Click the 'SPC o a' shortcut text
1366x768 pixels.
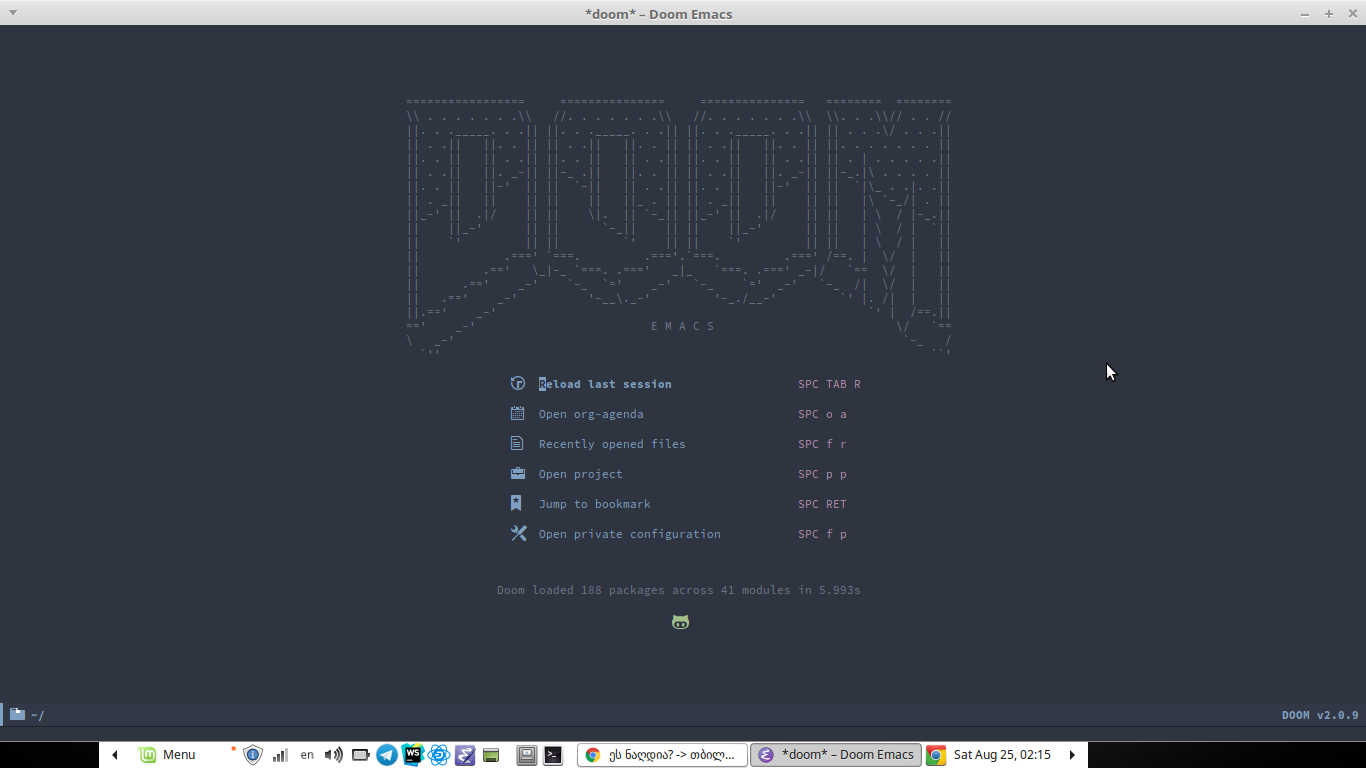pos(822,414)
